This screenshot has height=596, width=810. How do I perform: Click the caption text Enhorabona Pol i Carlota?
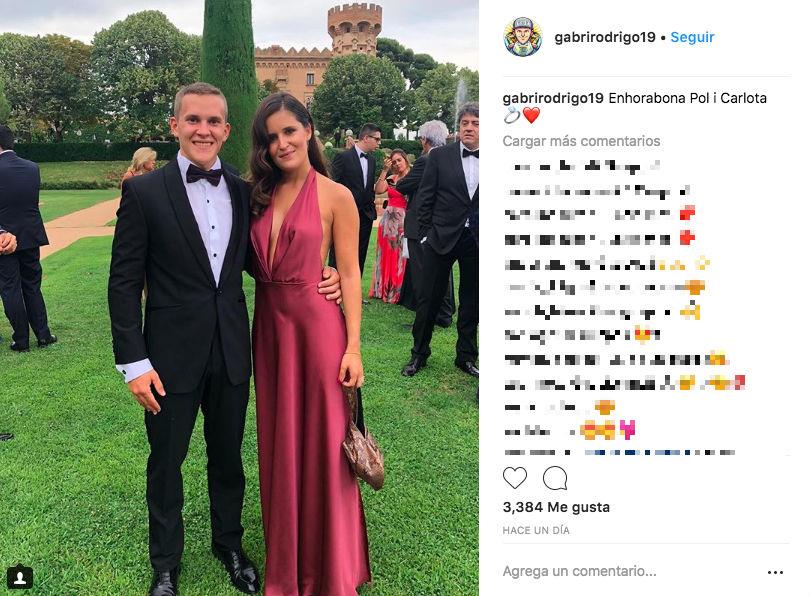click(688, 98)
